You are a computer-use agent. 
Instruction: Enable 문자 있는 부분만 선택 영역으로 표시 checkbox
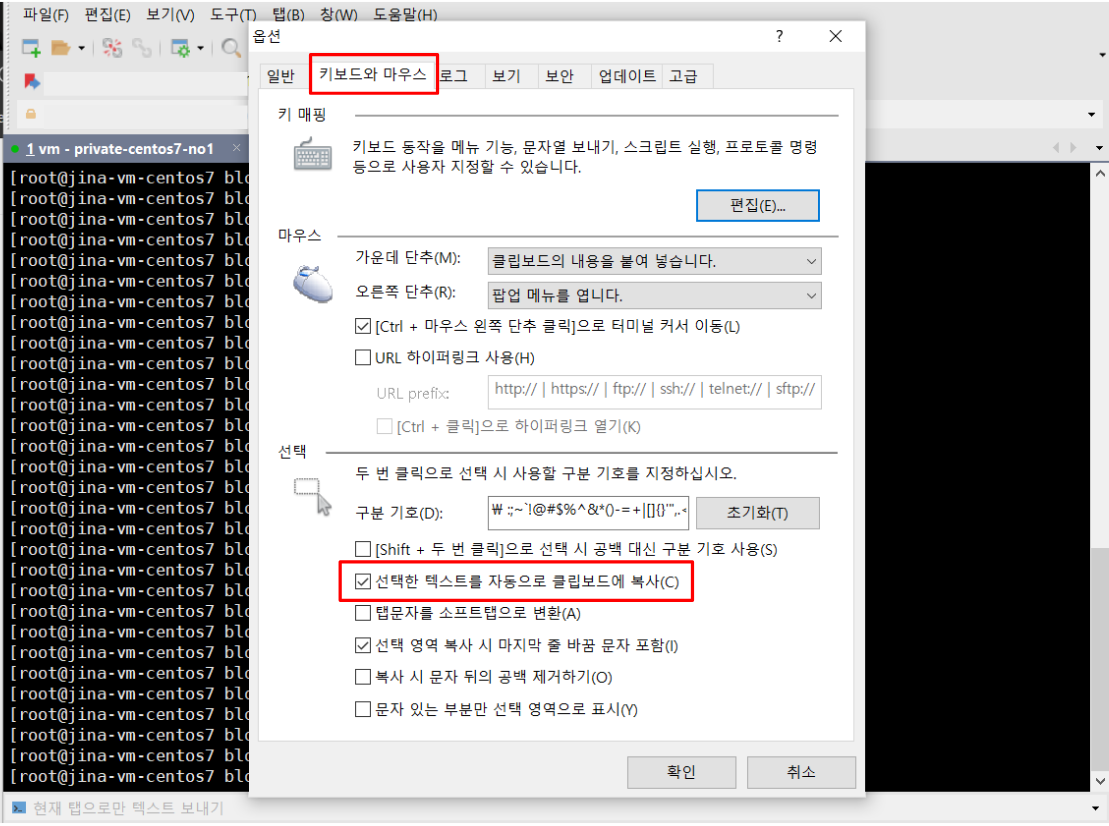[363, 709]
